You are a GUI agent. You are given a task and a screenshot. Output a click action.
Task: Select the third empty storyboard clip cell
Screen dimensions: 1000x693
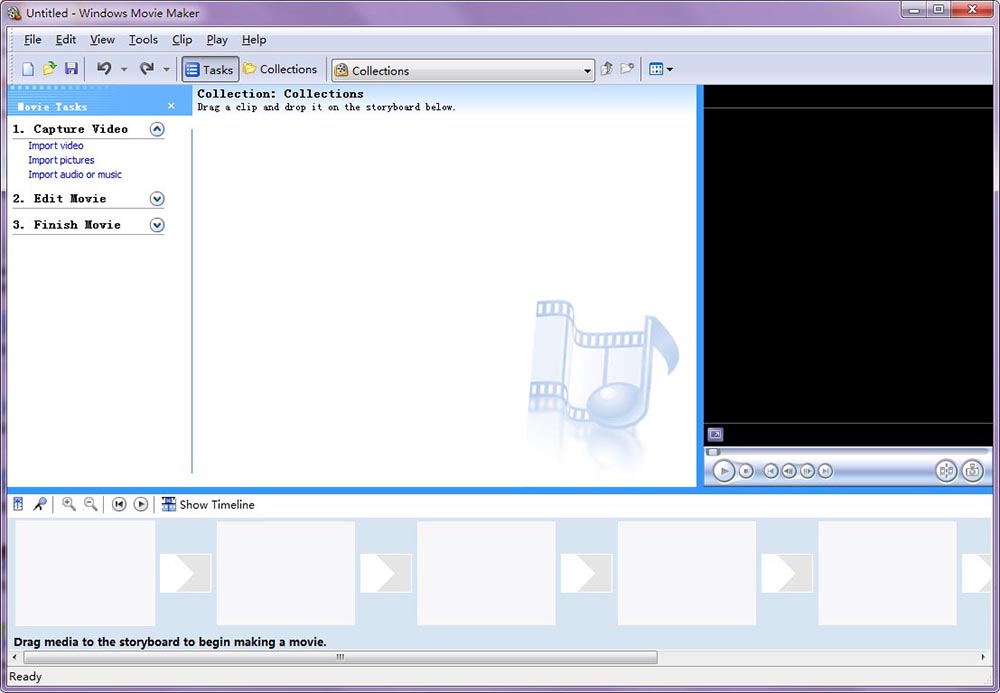(486, 573)
